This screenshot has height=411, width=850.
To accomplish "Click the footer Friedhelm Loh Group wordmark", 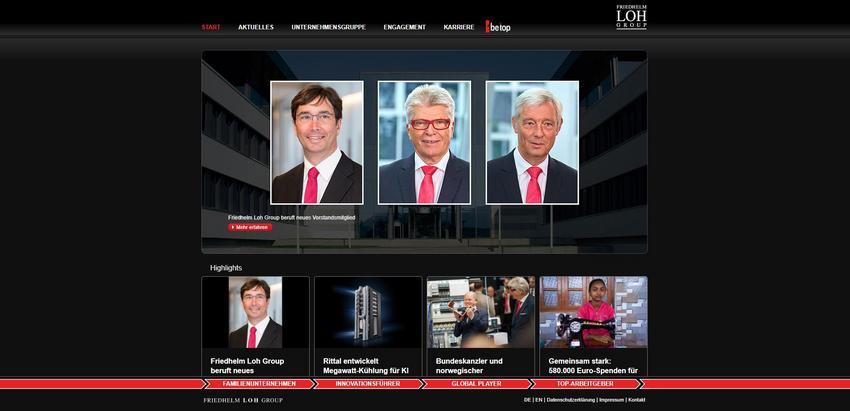I will (243, 400).
